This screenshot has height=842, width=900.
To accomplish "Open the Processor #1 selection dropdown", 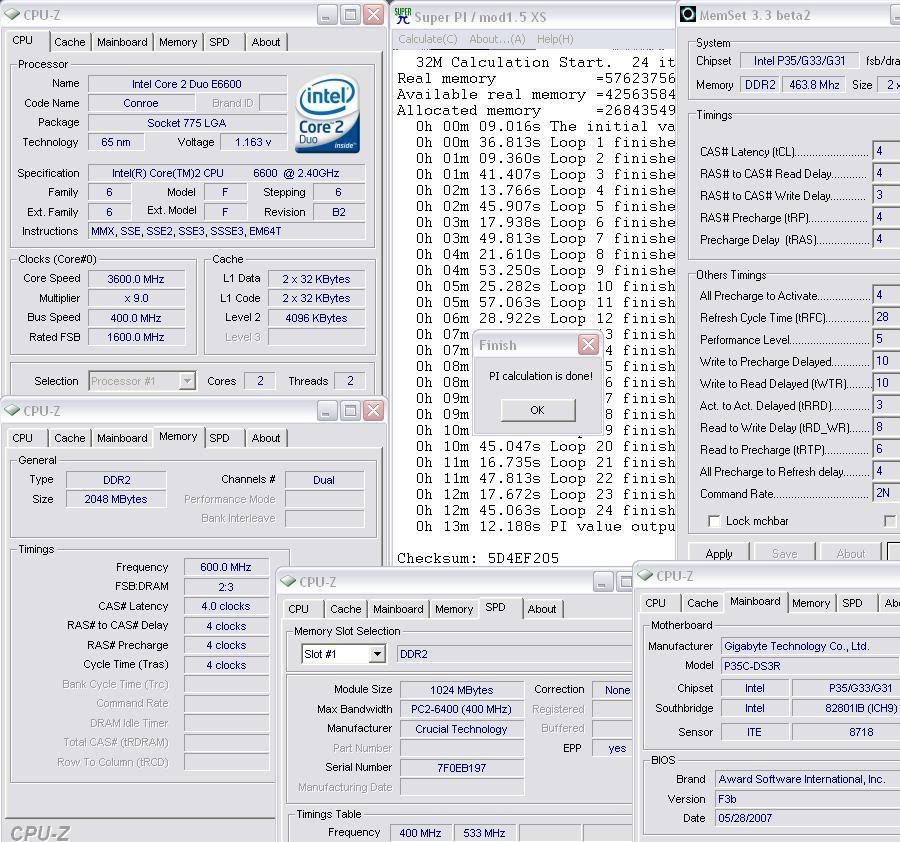I will [x=187, y=381].
